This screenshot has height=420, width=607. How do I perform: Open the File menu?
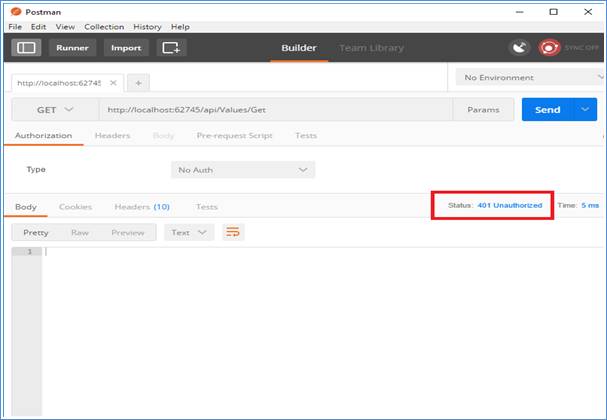[x=15, y=27]
